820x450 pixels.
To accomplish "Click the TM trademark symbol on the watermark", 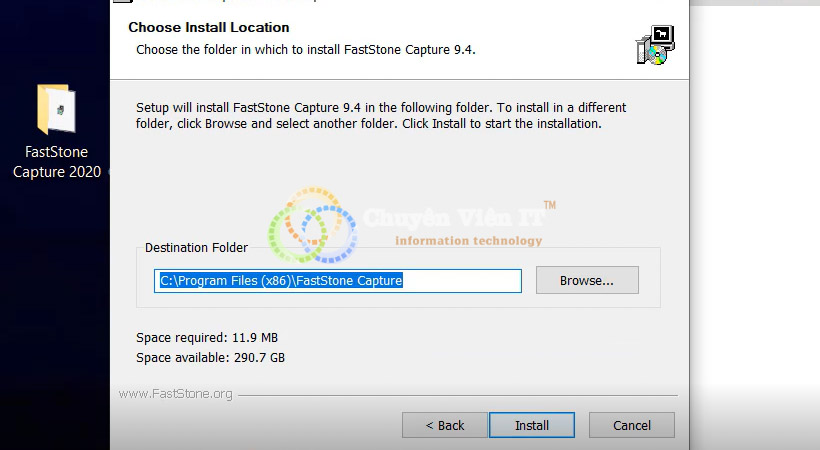I will (549, 205).
